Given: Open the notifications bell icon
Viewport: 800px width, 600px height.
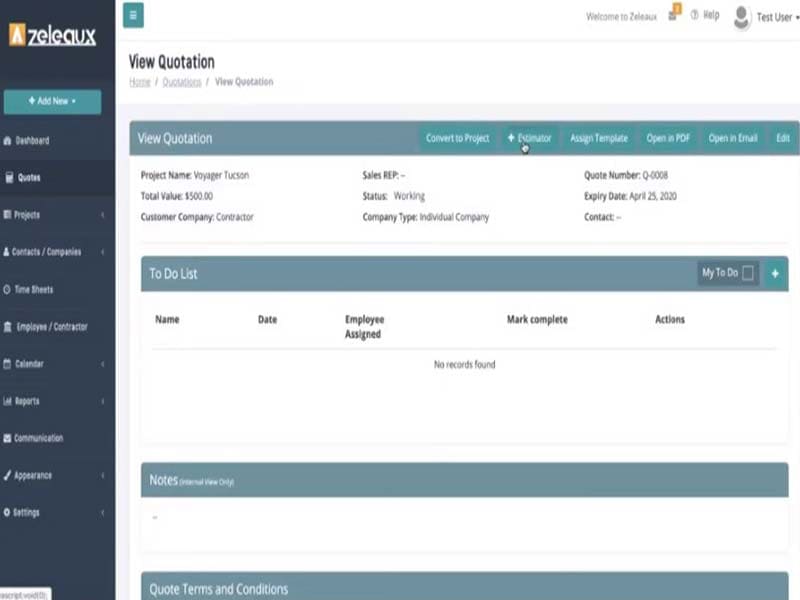Looking at the screenshot, I should pos(674,13).
